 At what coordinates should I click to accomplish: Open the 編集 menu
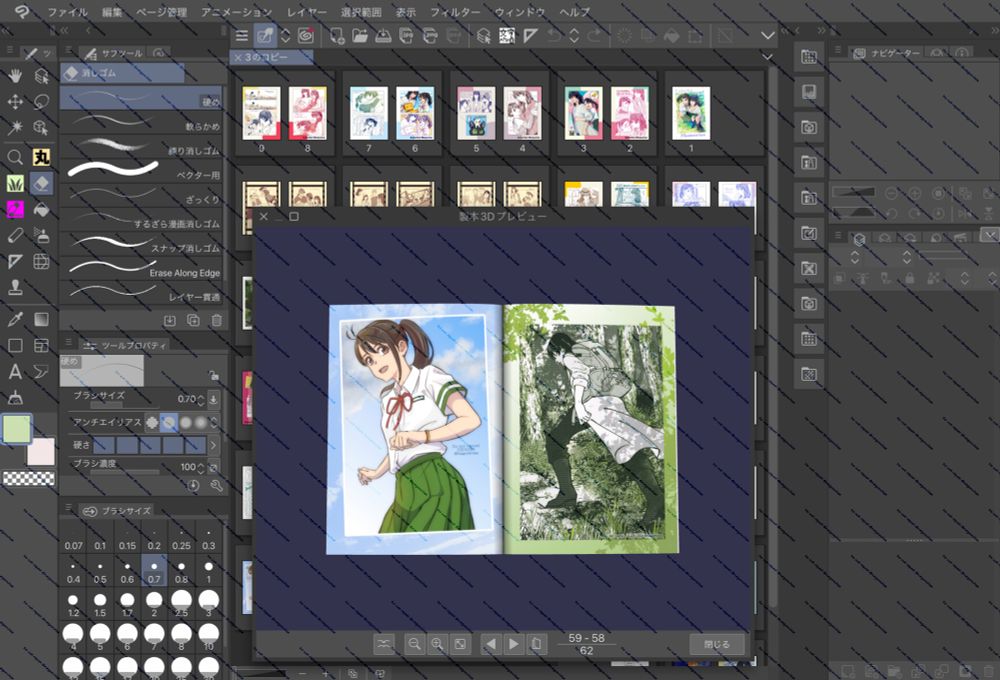(112, 12)
